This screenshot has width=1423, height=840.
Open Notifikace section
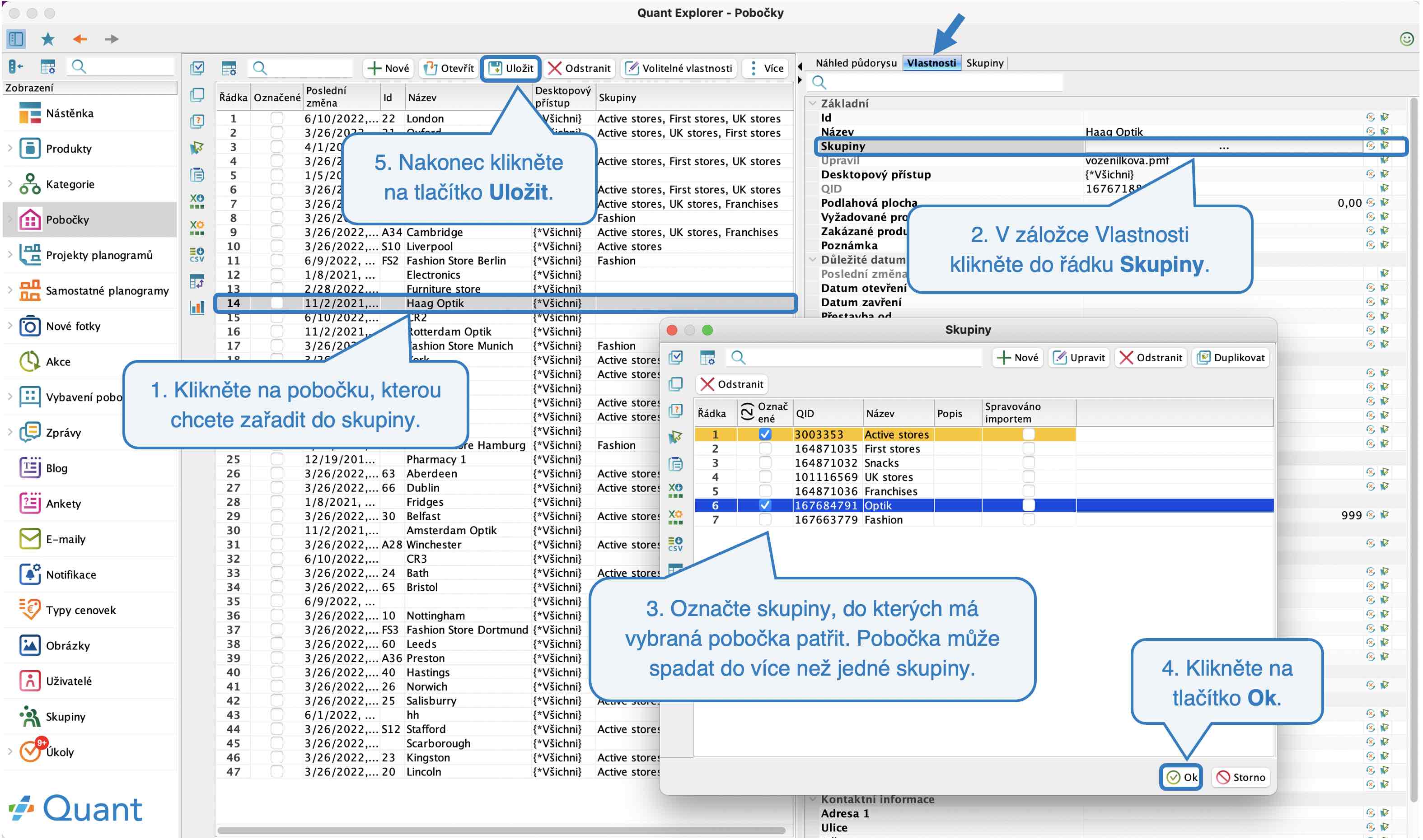point(71,575)
